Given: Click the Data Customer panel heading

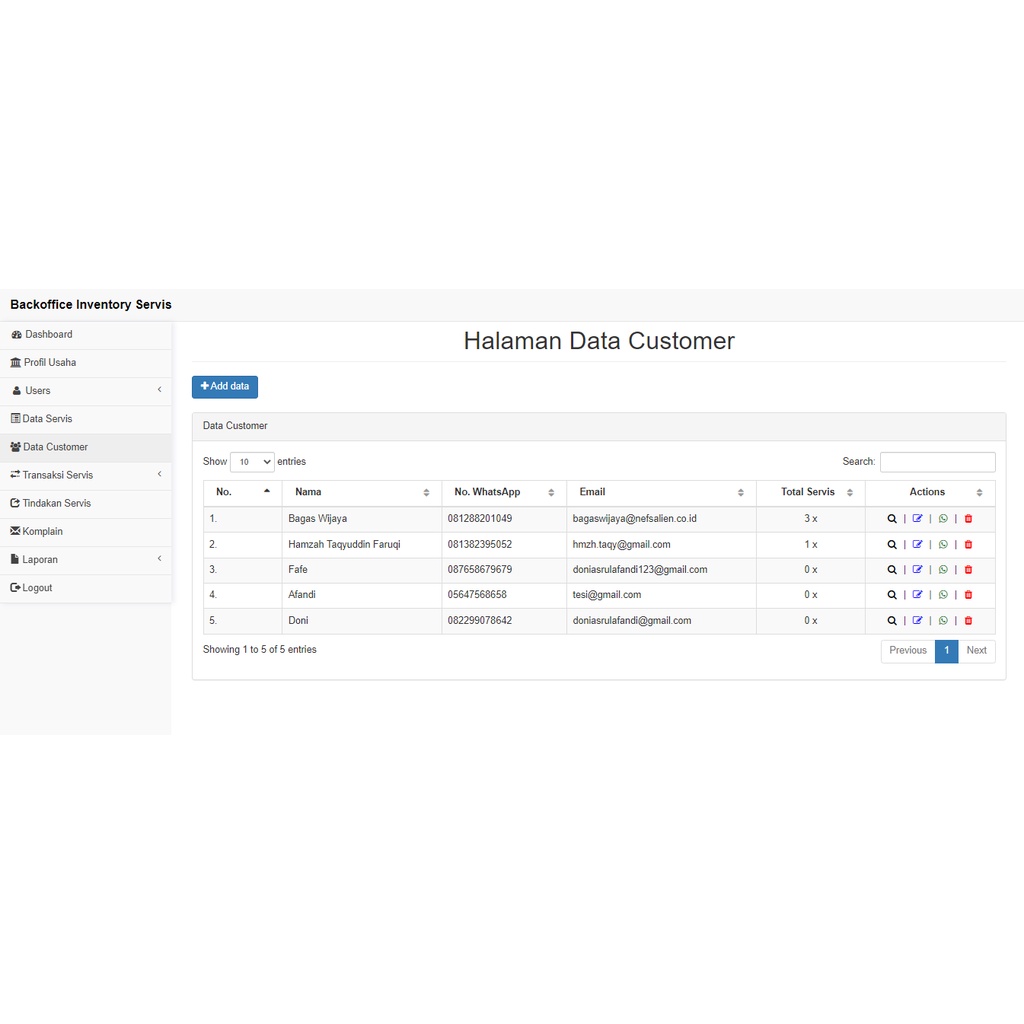Looking at the screenshot, I should pyautogui.click(x=235, y=426).
